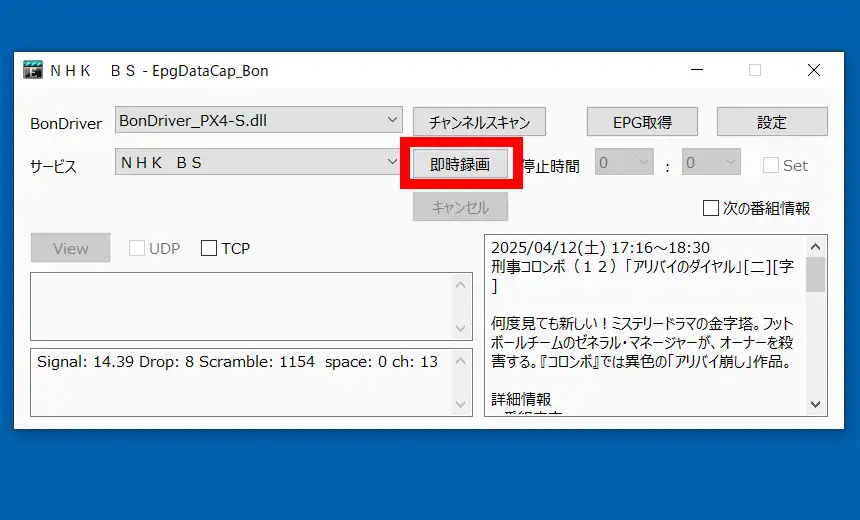Click the チャンネルスキャン button
860x520 pixels.
(479, 122)
